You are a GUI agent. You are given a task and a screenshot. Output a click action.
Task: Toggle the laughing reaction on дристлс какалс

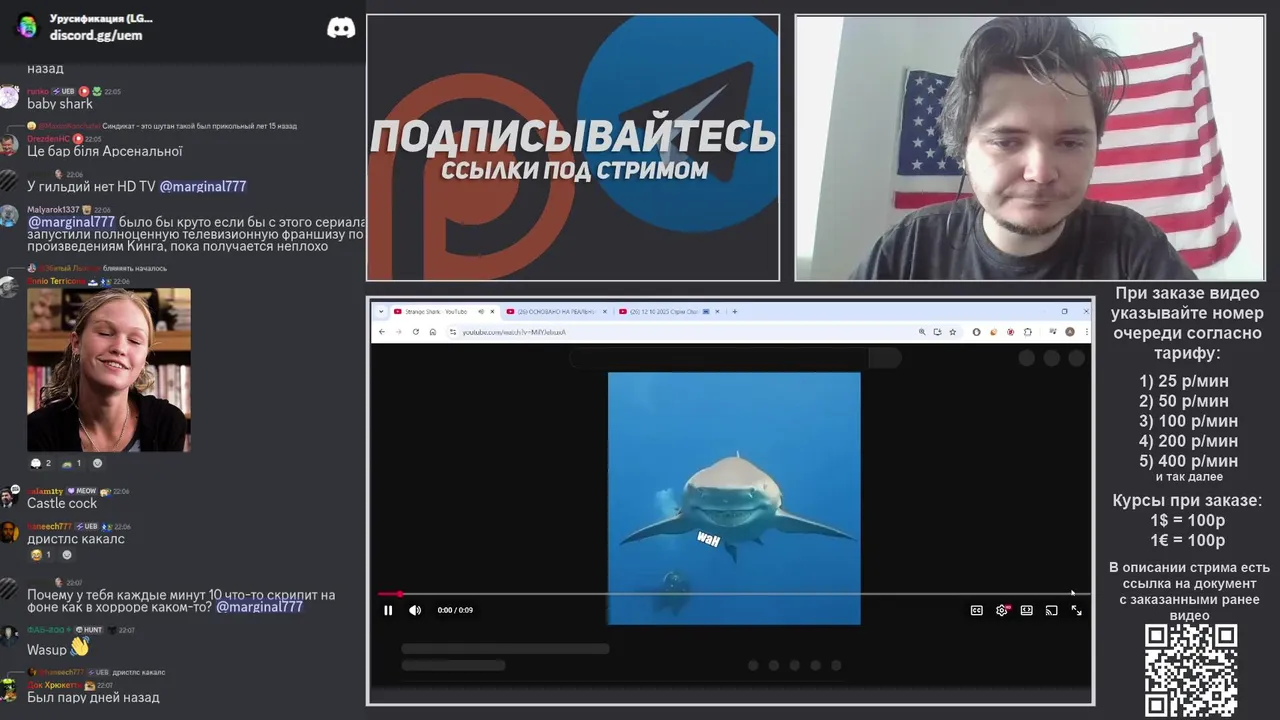(41, 555)
